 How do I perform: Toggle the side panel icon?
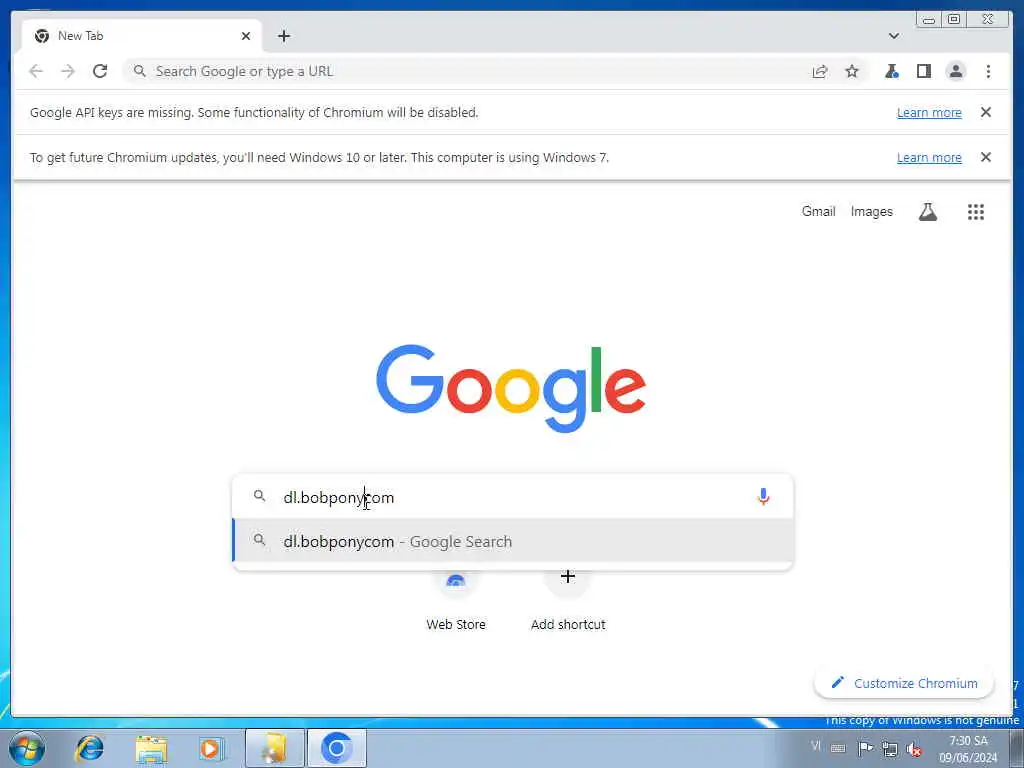pos(923,71)
